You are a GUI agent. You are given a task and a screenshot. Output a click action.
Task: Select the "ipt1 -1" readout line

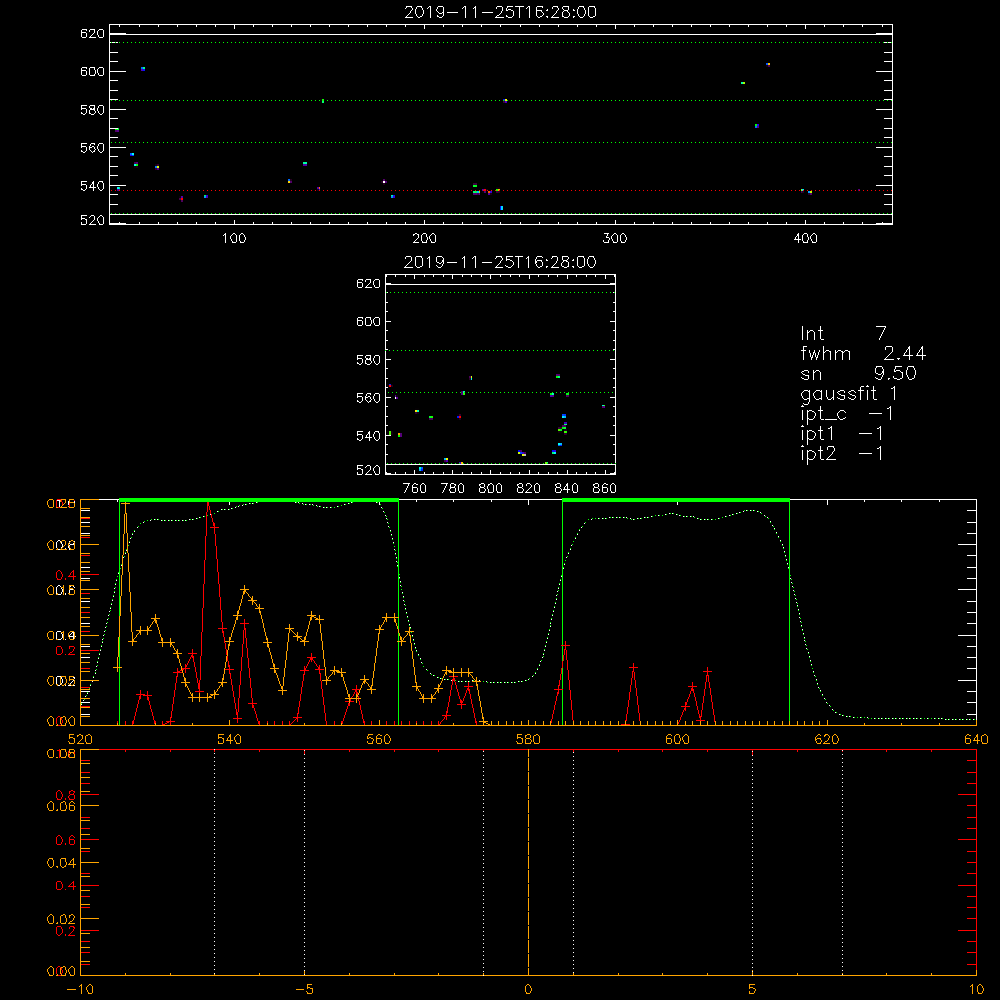click(x=842, y=434)
